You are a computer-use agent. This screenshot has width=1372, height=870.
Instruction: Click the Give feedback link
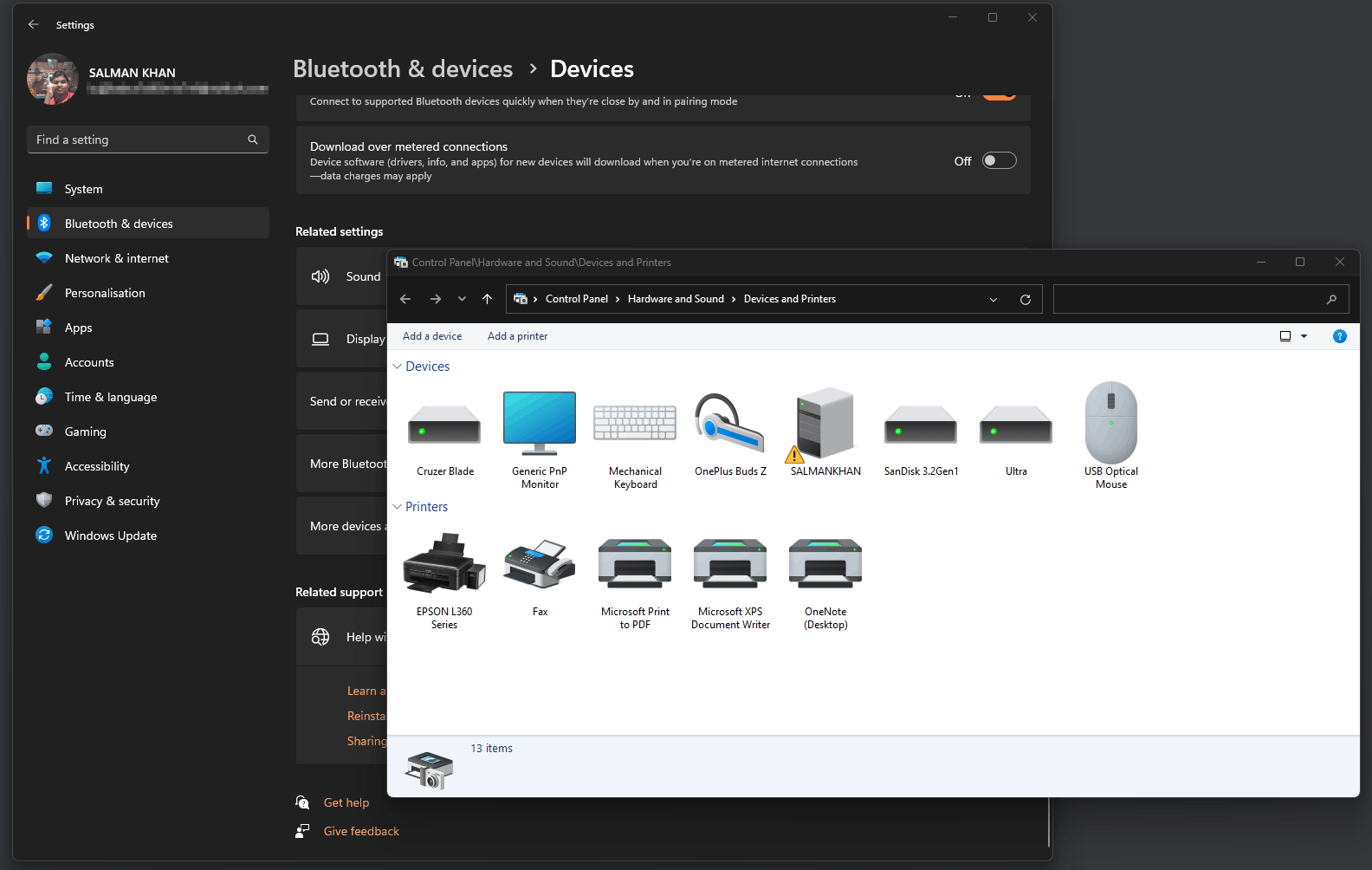361,831
